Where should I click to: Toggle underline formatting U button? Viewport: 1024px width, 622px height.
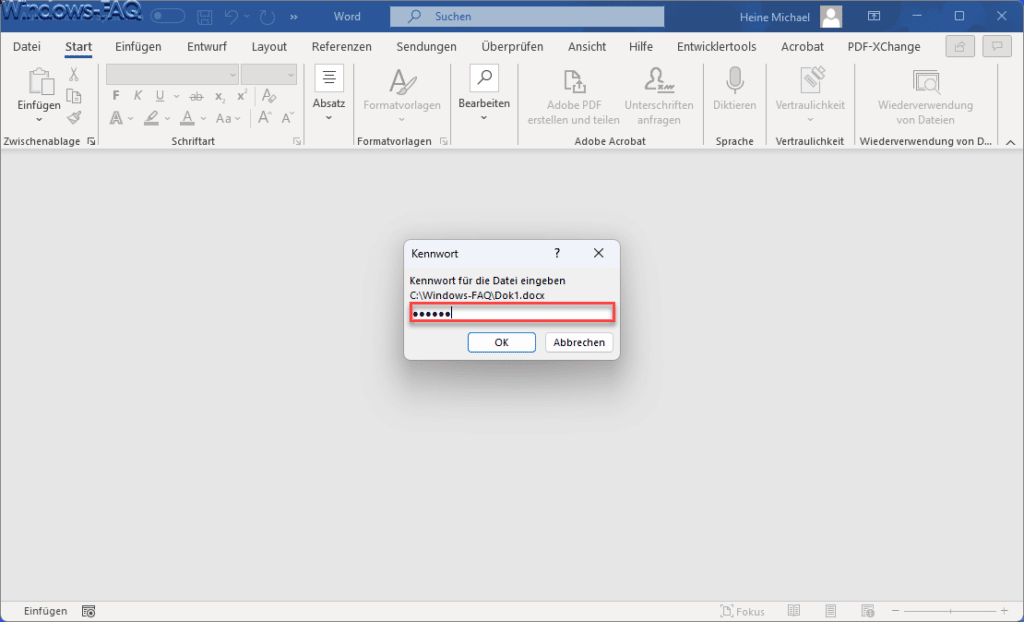click(159, 96)
